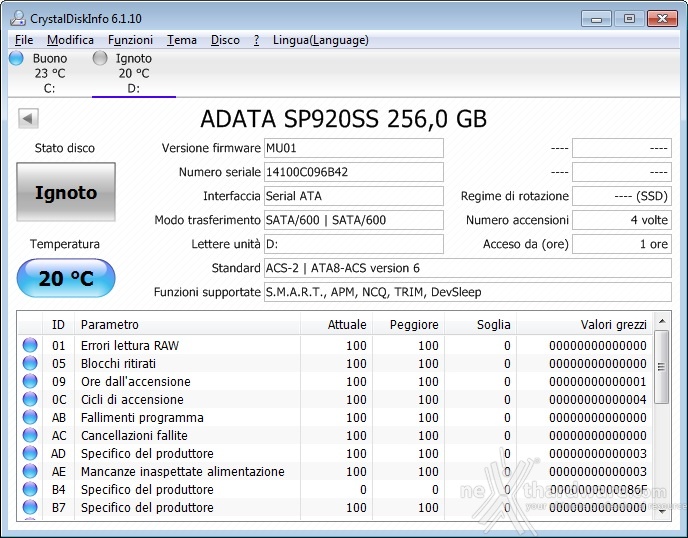Click the blue Buono status circle
Viewport: 688px width, 538px height.
(16, 58)
